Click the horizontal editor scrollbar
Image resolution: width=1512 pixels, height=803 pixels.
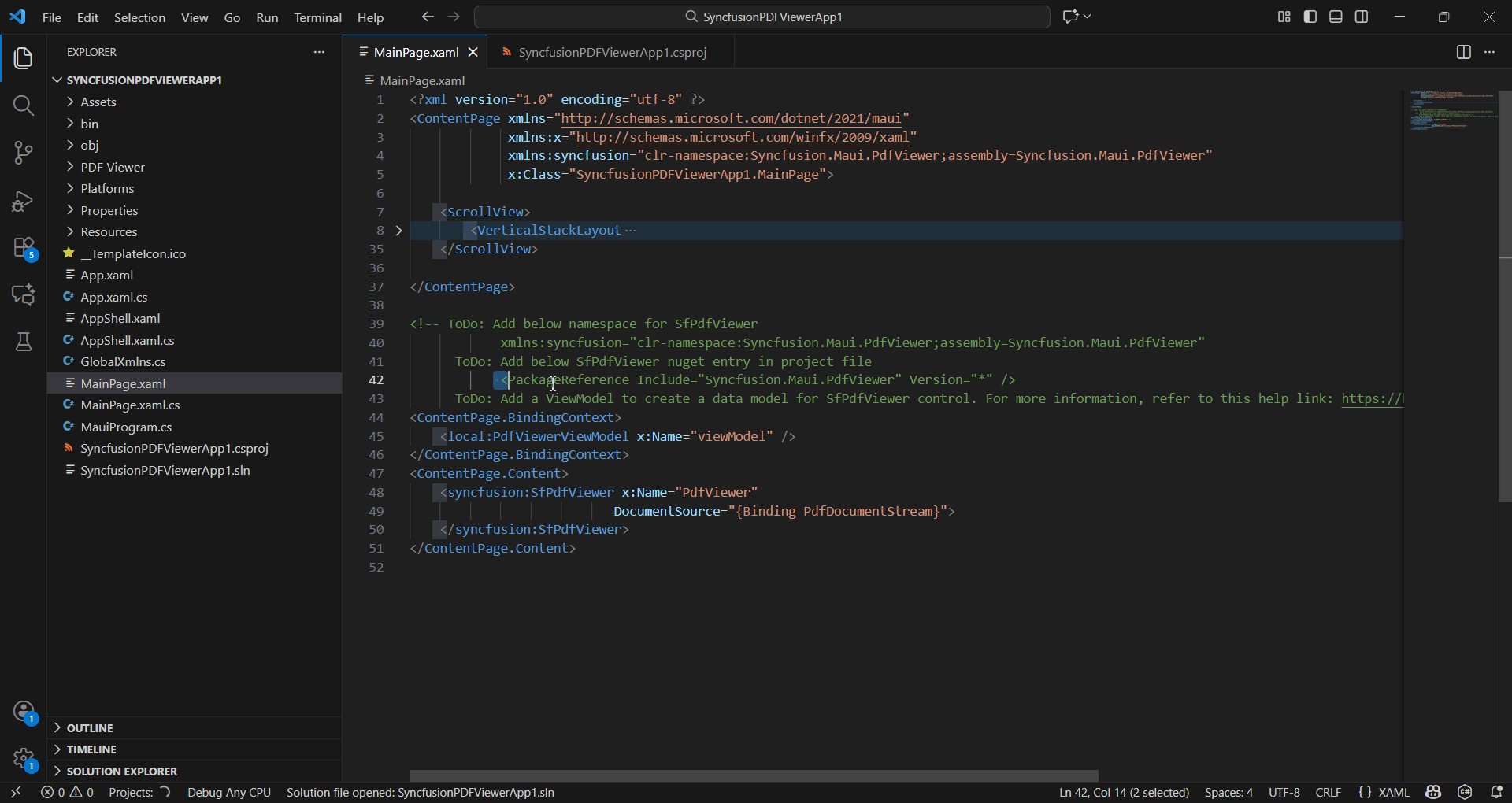click(754, 775)
